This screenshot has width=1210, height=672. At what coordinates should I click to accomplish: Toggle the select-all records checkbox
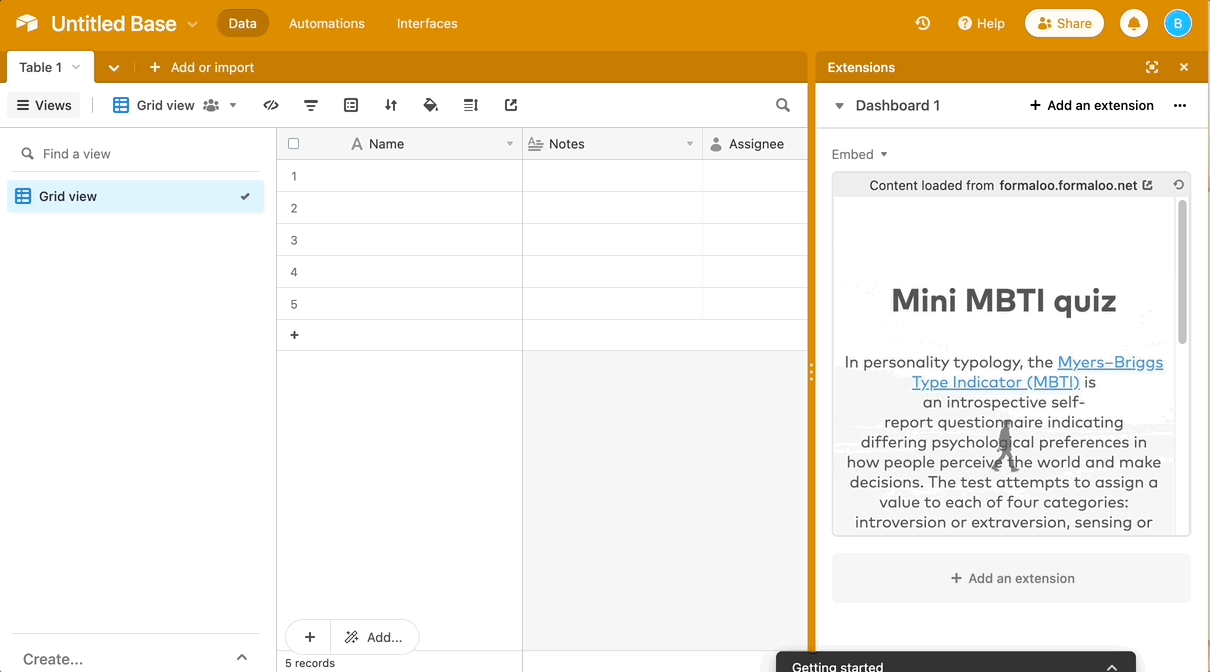293,143
